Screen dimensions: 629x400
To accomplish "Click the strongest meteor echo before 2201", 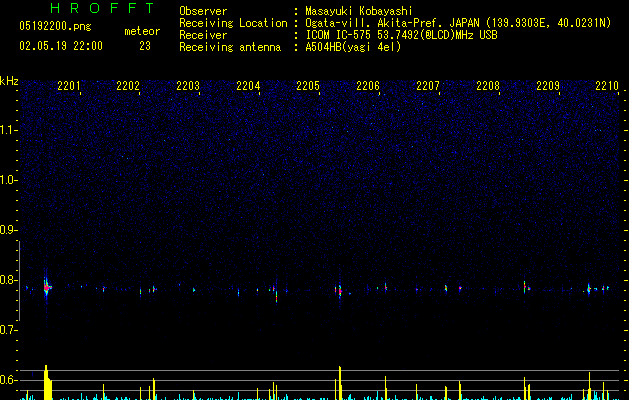I will click(x=47, y=287).
